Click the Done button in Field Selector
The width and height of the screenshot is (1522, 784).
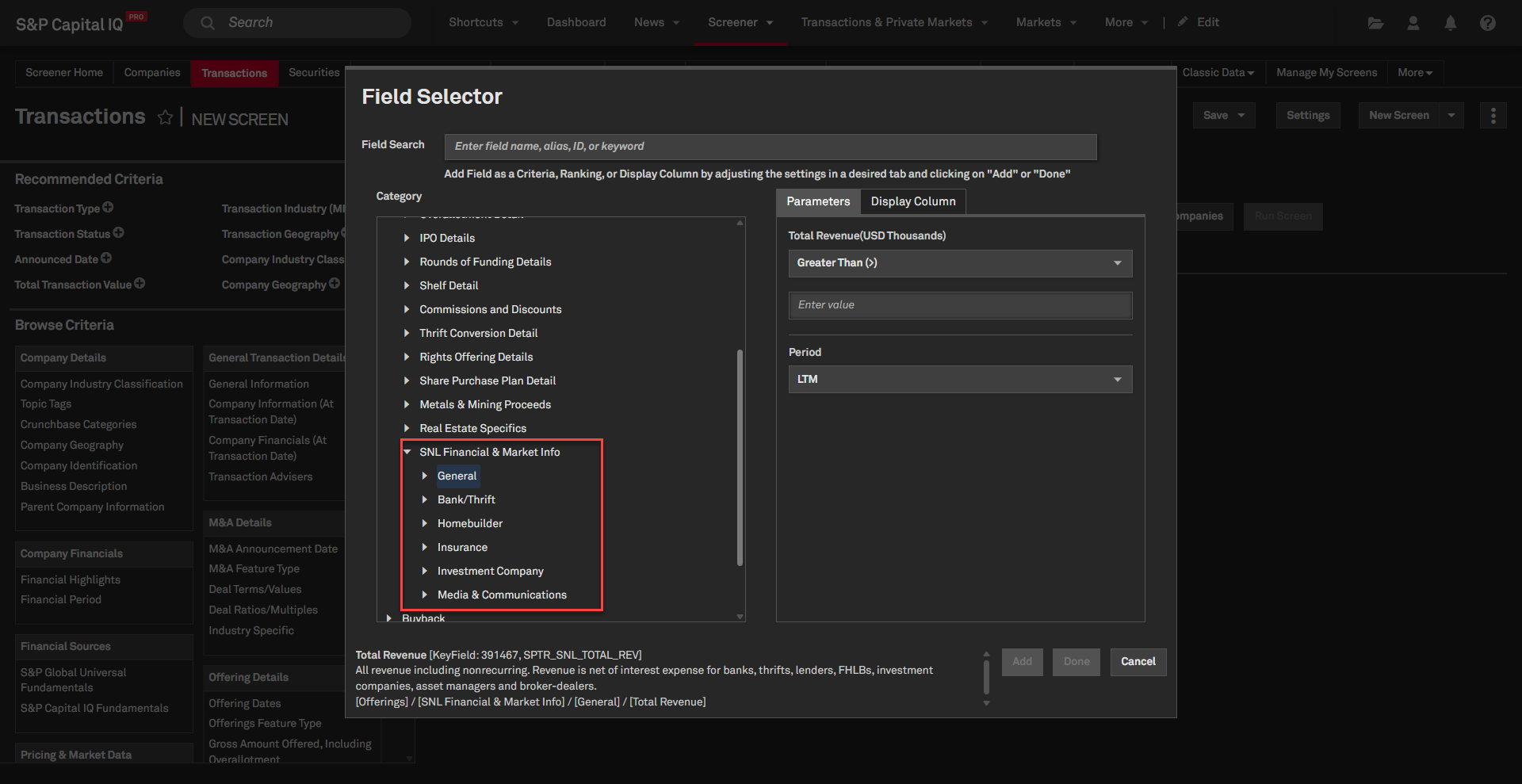point(1076,662)
